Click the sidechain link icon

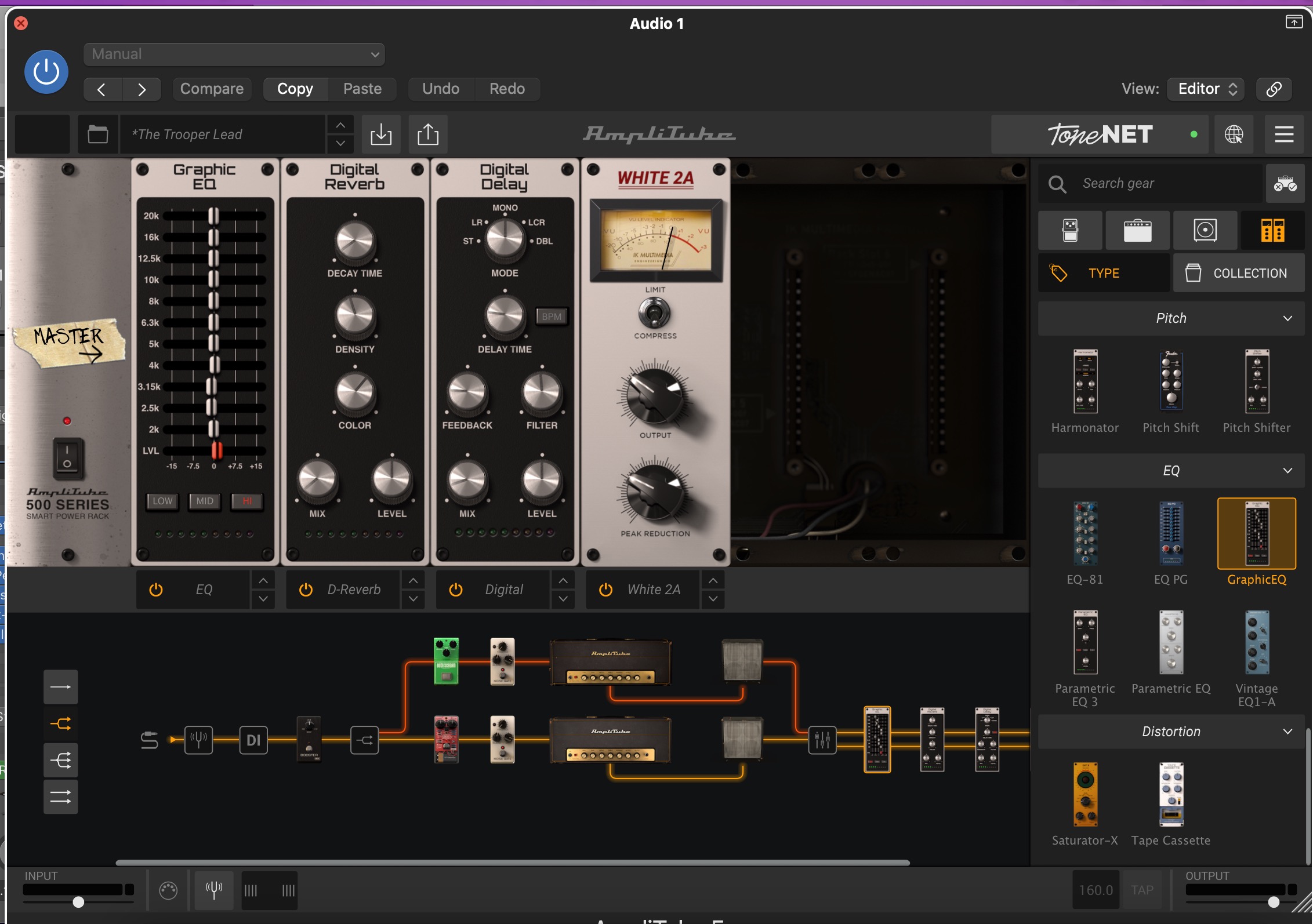1274,89
